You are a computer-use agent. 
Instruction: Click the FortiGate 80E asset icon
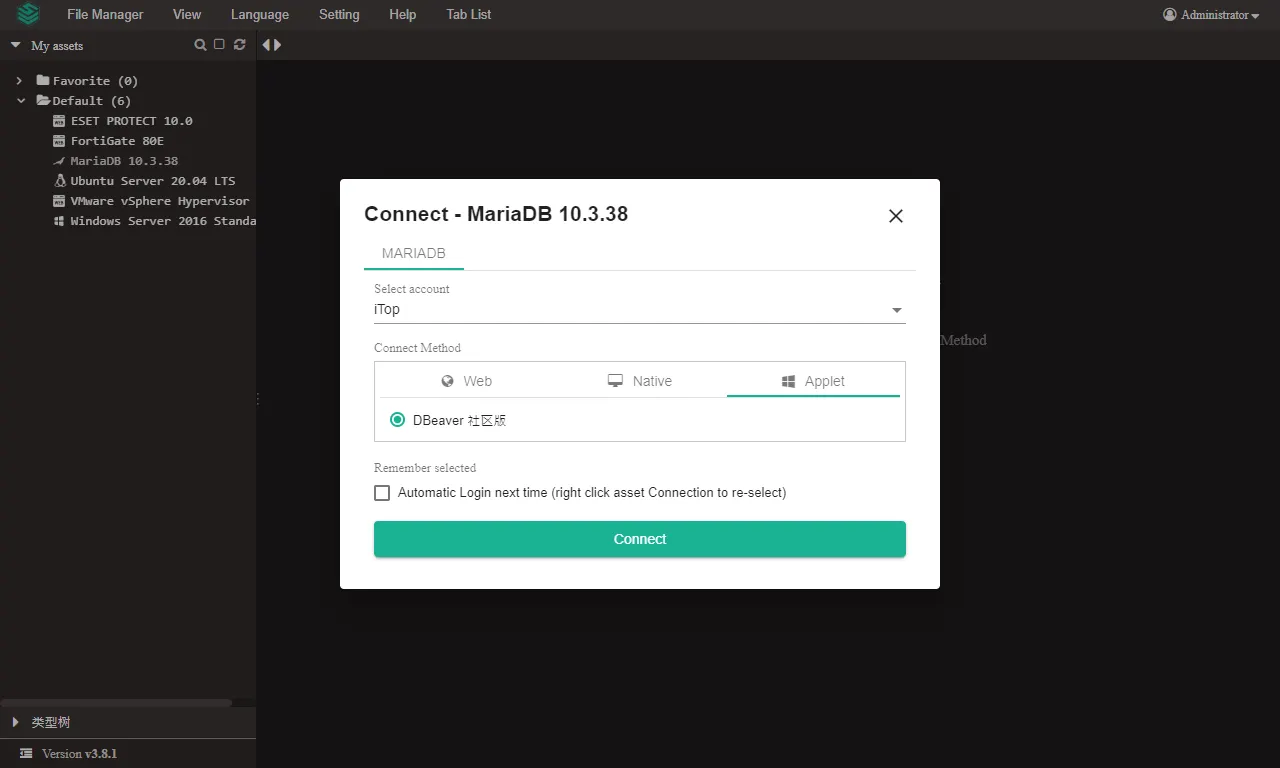point(59,141)
